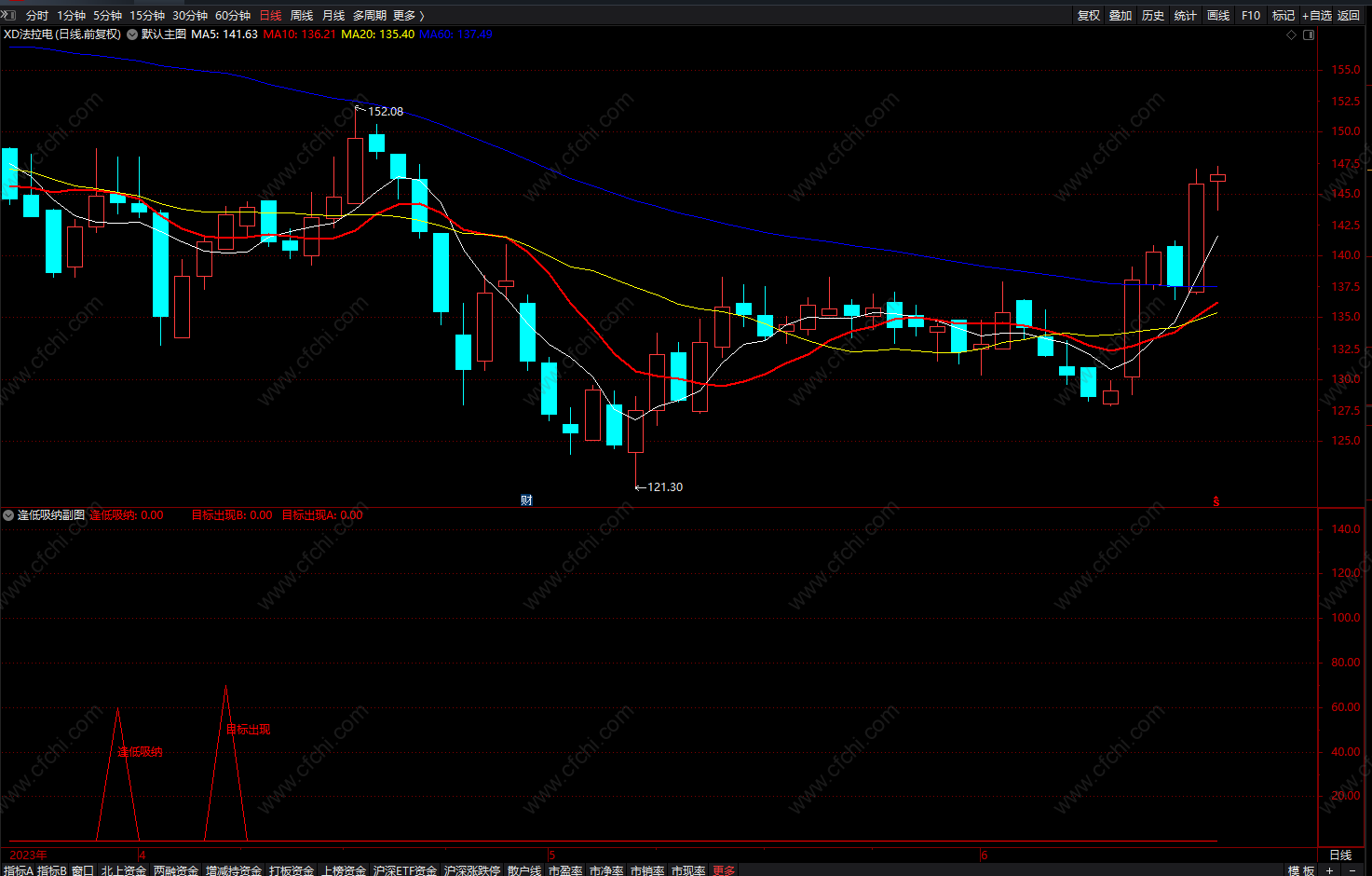Click the 121.30 low price label
This screenshot has width=1372, height=876.
click(x=665, y=487)
